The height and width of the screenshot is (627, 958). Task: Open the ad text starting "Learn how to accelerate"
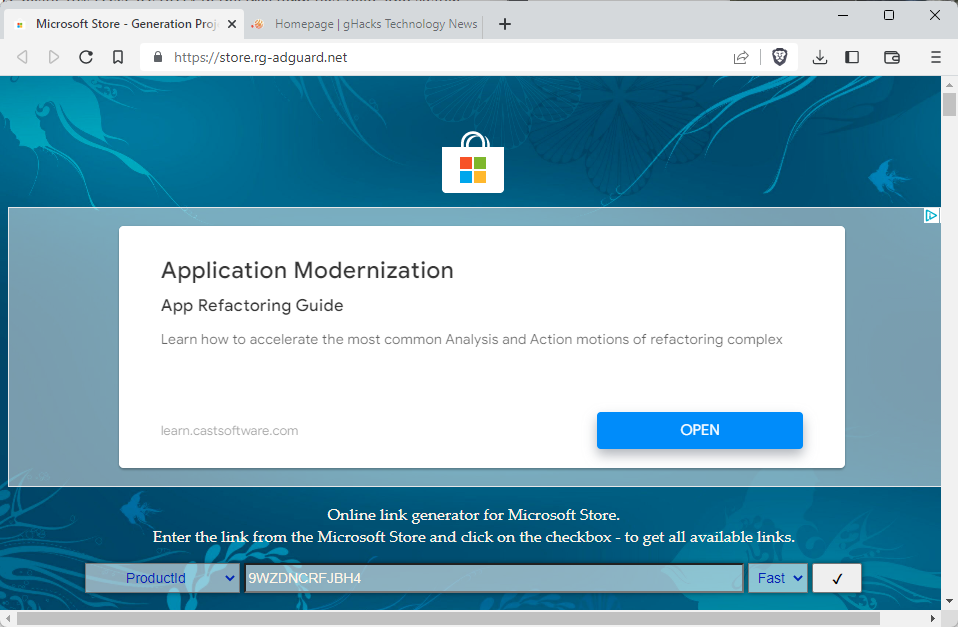click(472, 340)
